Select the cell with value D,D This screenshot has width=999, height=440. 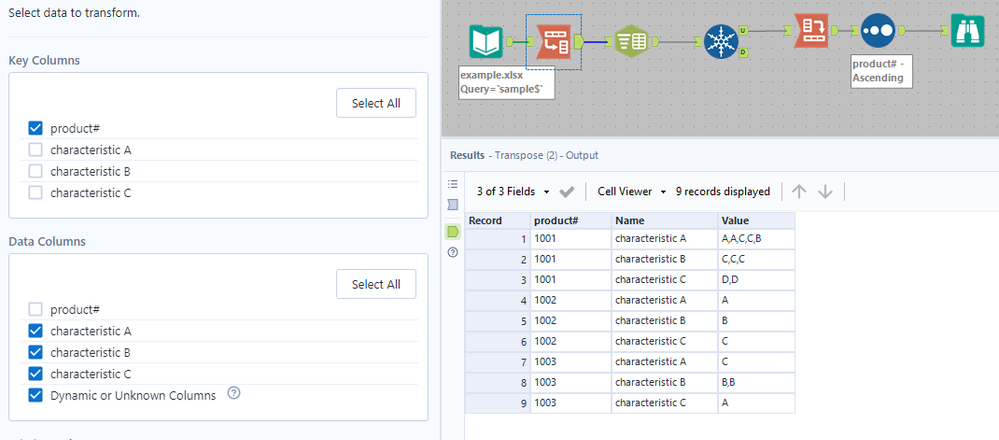tap(756, 280)
